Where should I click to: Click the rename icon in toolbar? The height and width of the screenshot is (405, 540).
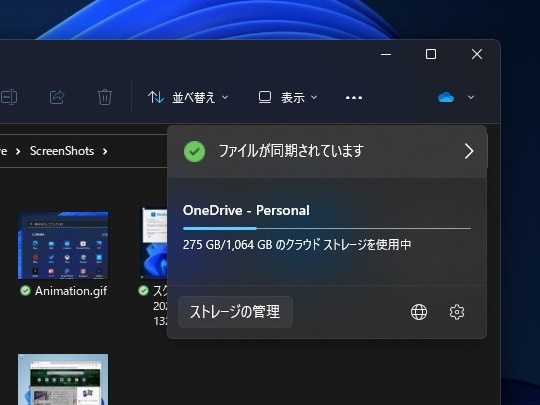[9, 97]
